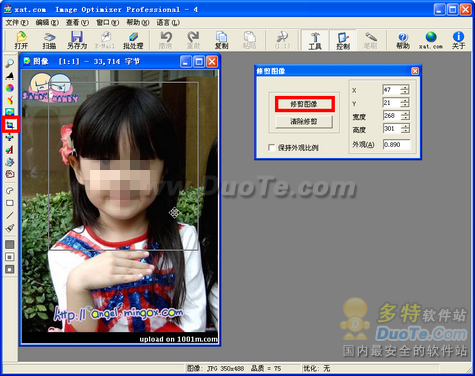475x376 pixels.
Task: Increase X value with stepper up arrow
Action: coord(405,87)
